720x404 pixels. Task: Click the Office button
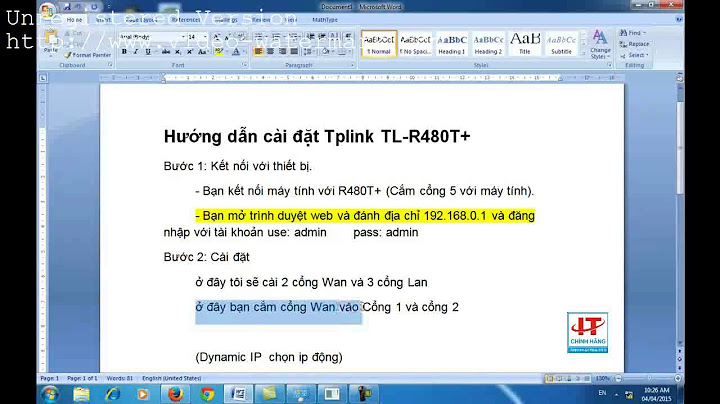point(47,11)
